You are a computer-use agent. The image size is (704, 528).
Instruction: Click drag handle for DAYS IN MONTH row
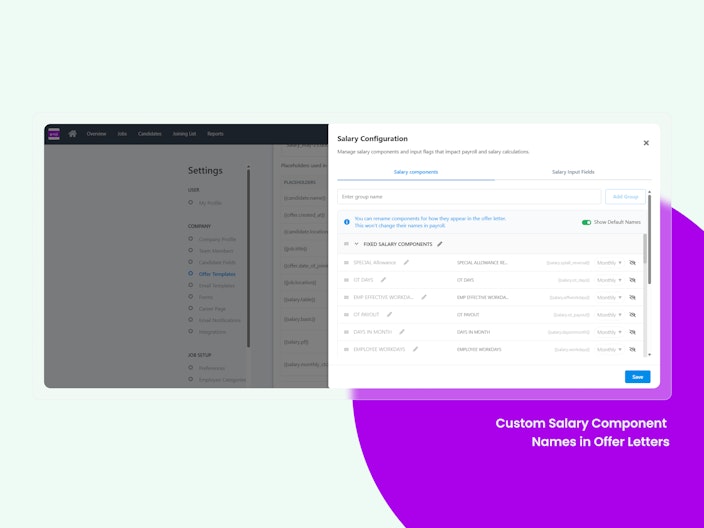click(x=346, y=332)
